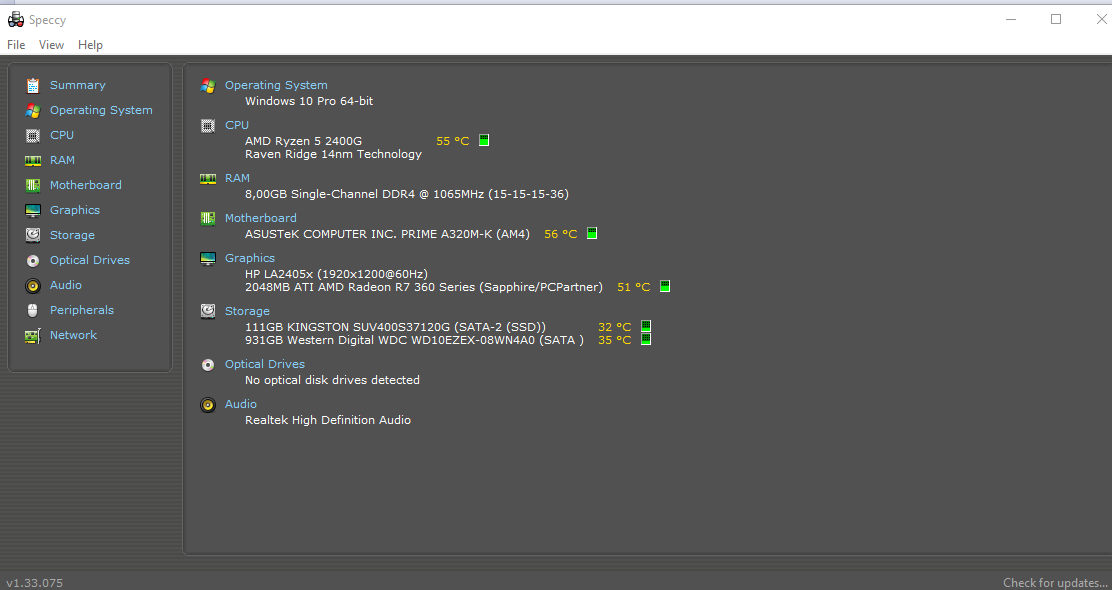Open the File menu
The image size is (1112, 590).
tap(16, 45)
